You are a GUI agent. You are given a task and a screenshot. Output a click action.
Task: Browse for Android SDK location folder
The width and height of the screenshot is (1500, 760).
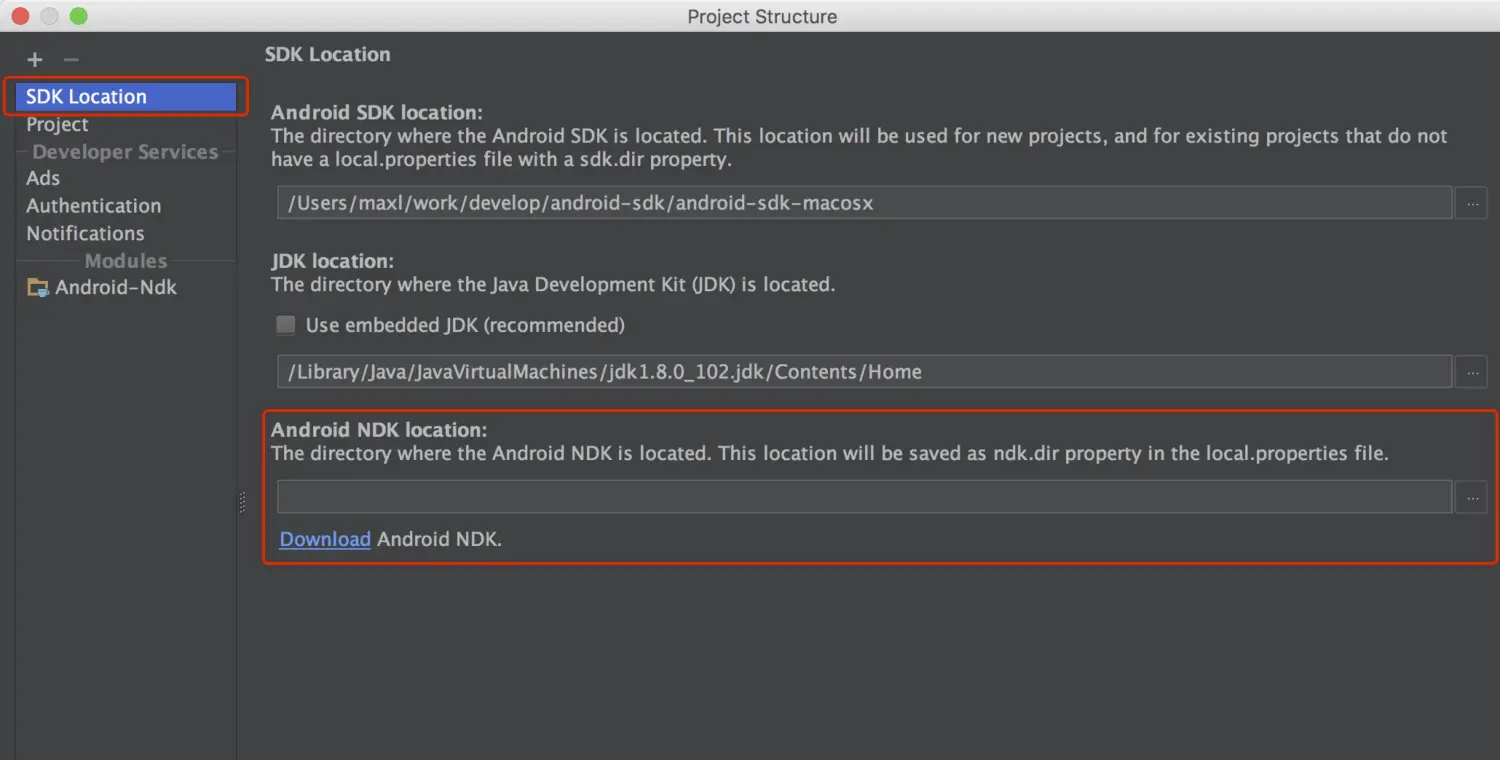(x=1471, y=203)
